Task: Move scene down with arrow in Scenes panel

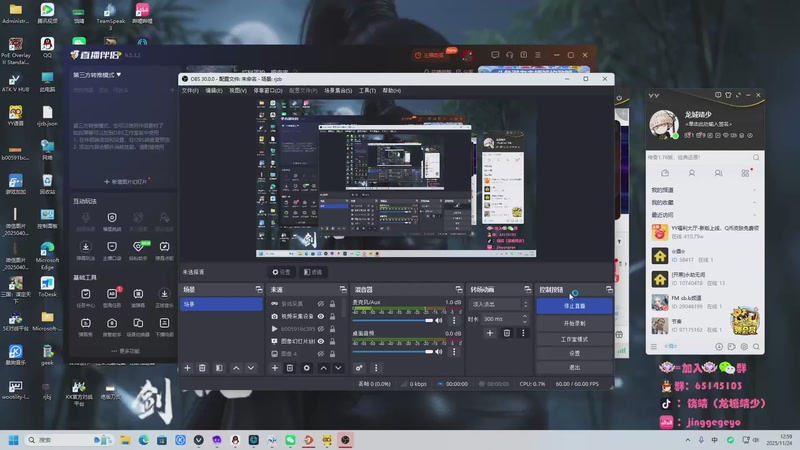Action: click(251, 368)
